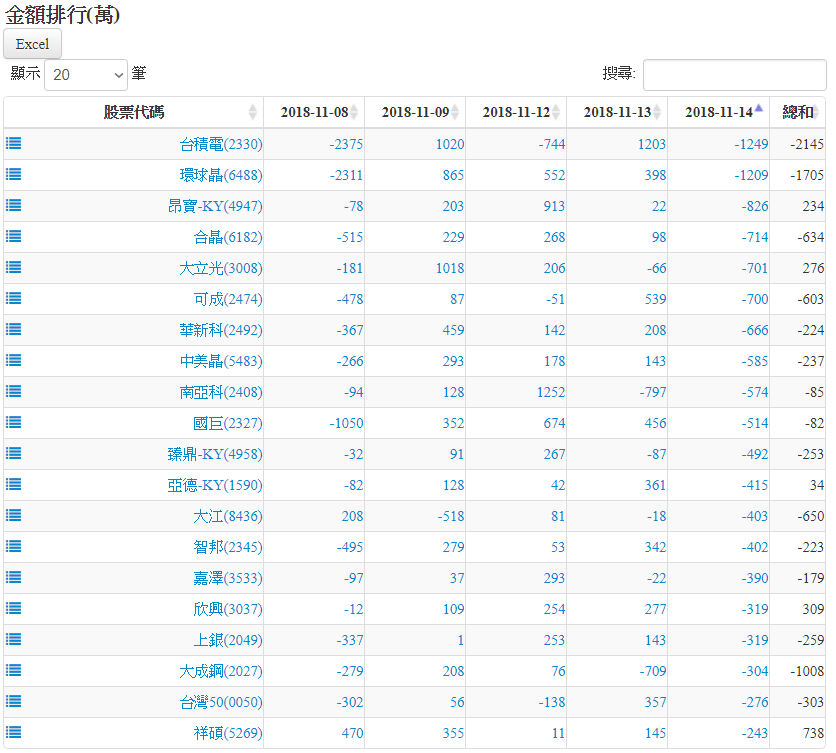
Task: Click the list icon beside 國巨(2327)
Action: pos(14,422)
